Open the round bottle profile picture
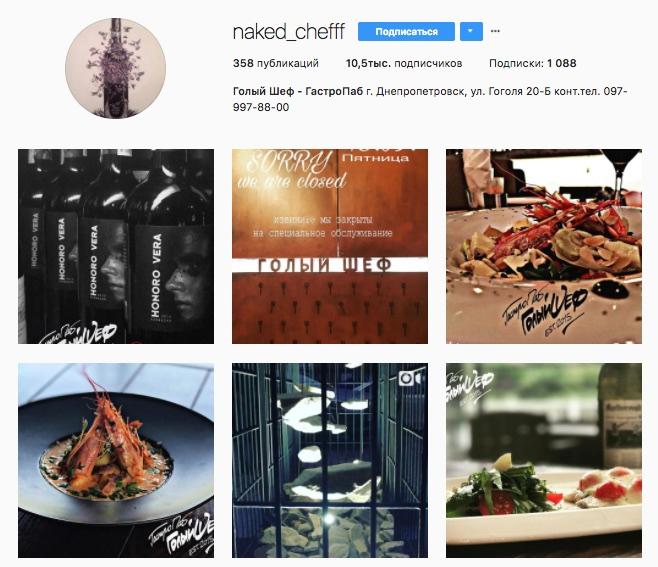The image size is (658, 567). [115, 68]
